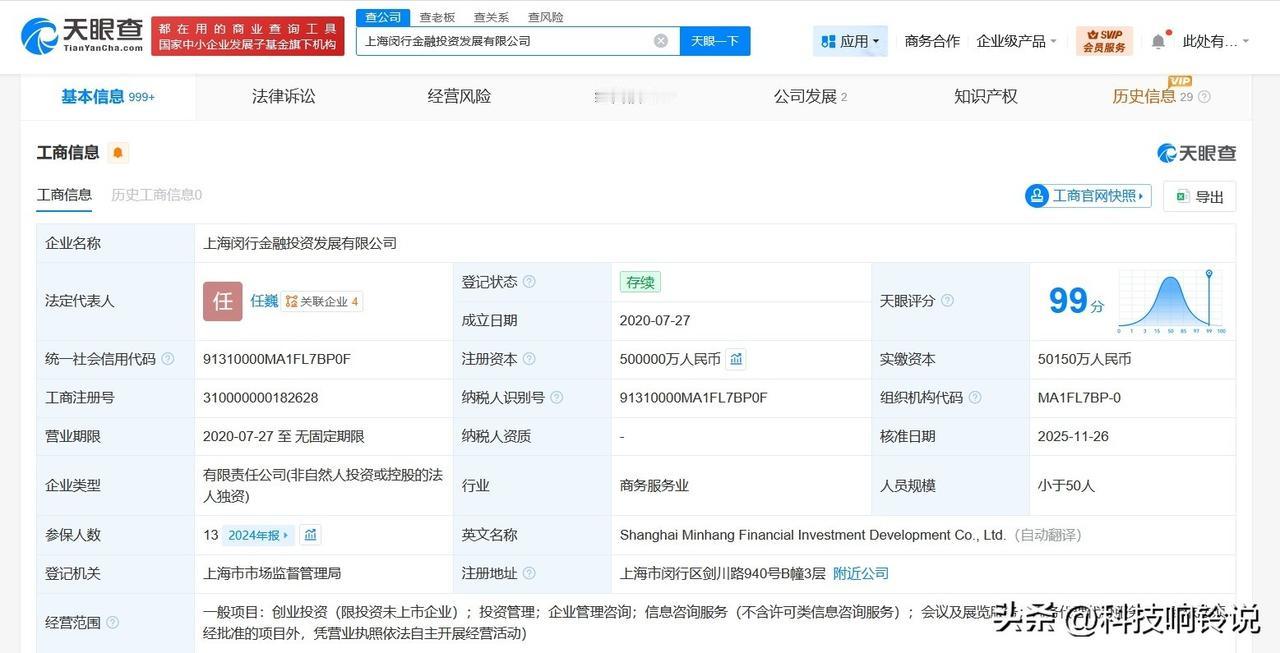This screenshot has width=1280, height=653.
Task: Click the red 都在用的商业查询工具 banner
Action: point(248,36)
